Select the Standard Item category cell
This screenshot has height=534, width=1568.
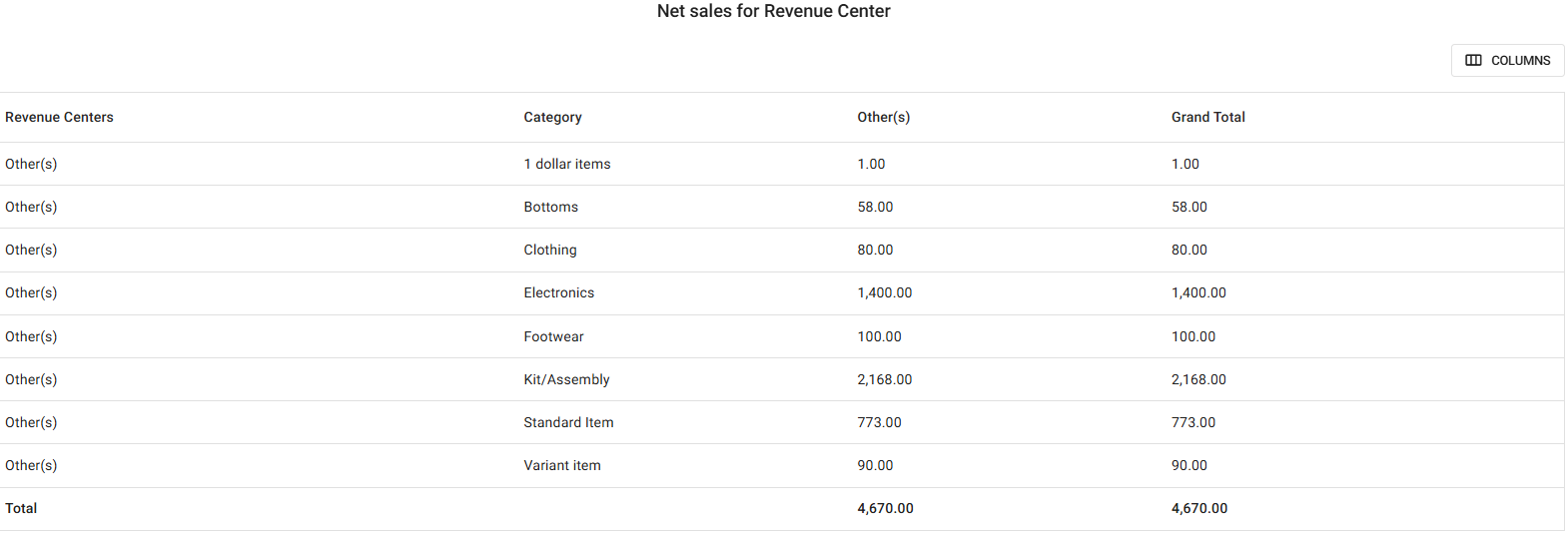[568, 423]
